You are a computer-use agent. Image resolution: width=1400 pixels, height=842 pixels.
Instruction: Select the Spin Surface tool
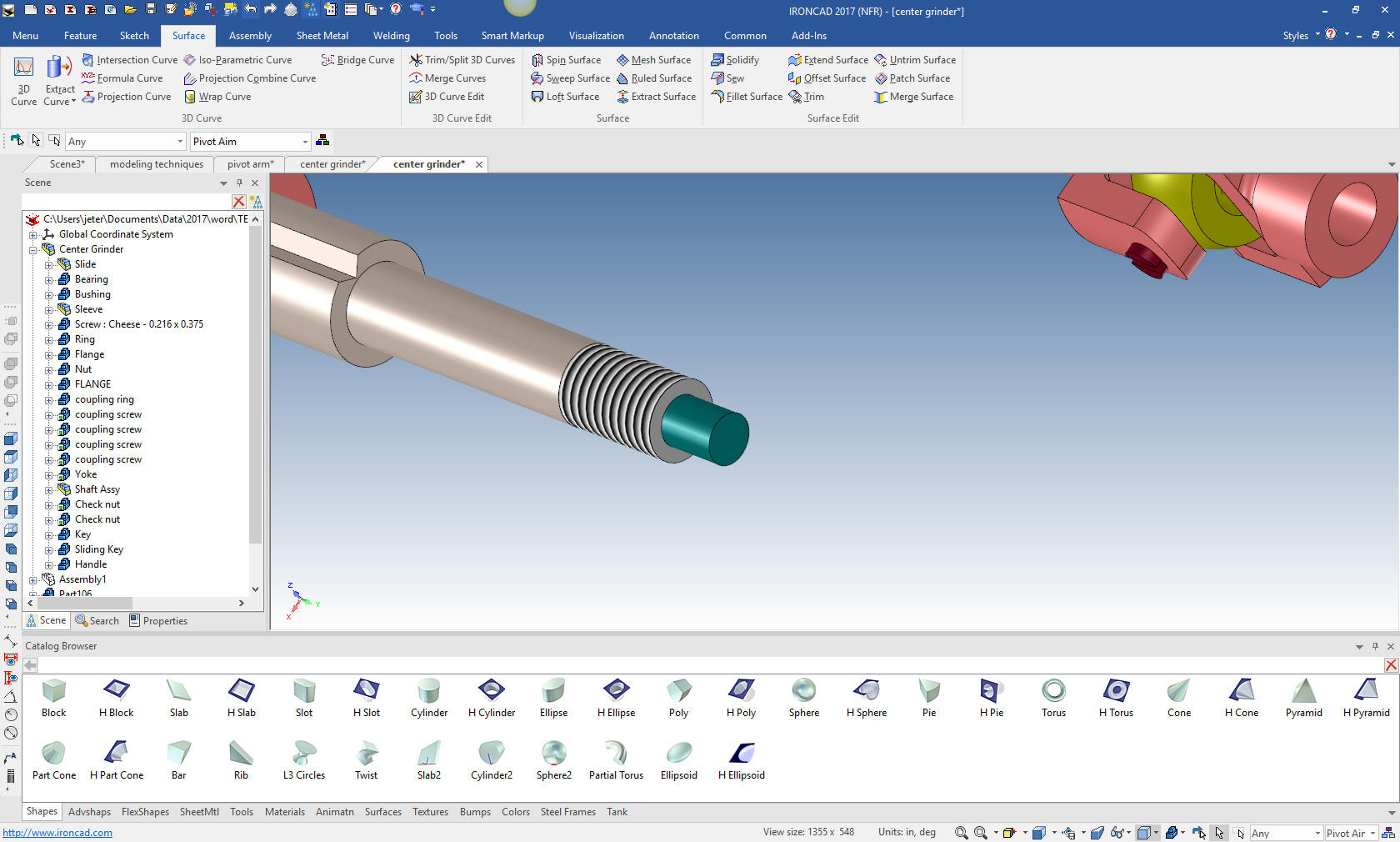(566, 60)
